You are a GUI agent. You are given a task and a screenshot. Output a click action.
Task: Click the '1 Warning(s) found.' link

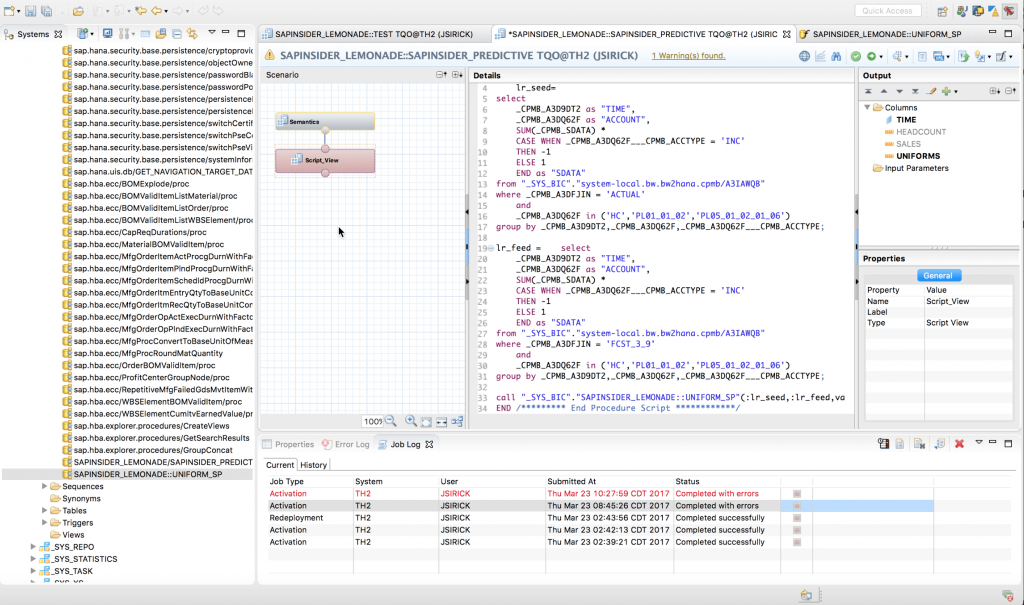[x=688, y=56]
